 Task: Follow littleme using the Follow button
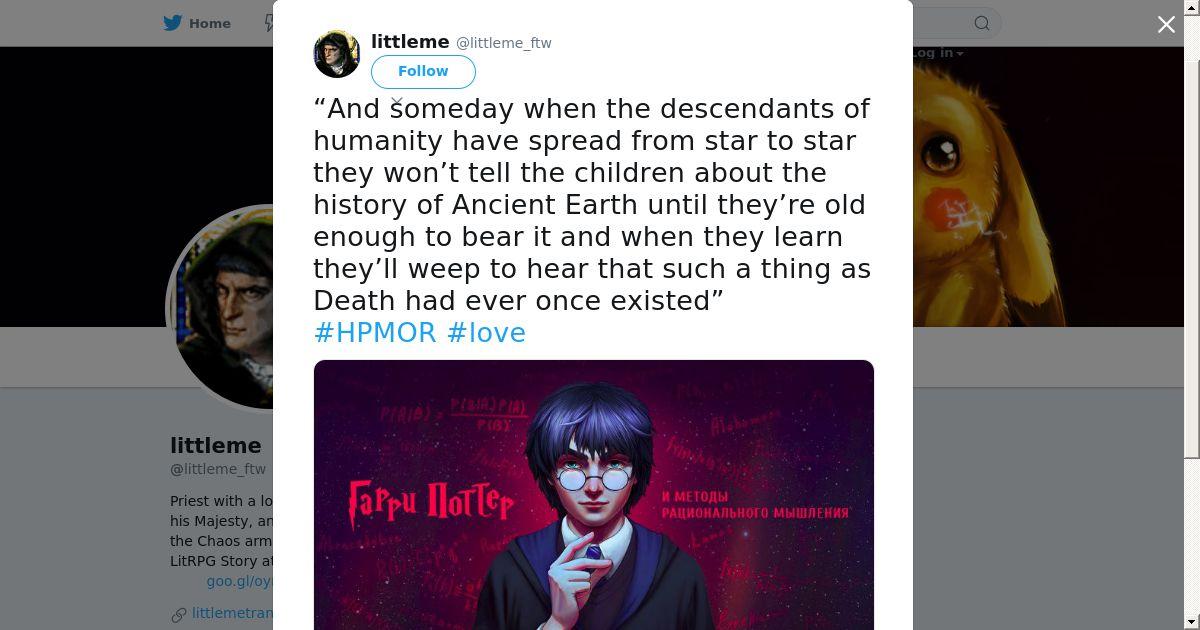tap(423, 71)
